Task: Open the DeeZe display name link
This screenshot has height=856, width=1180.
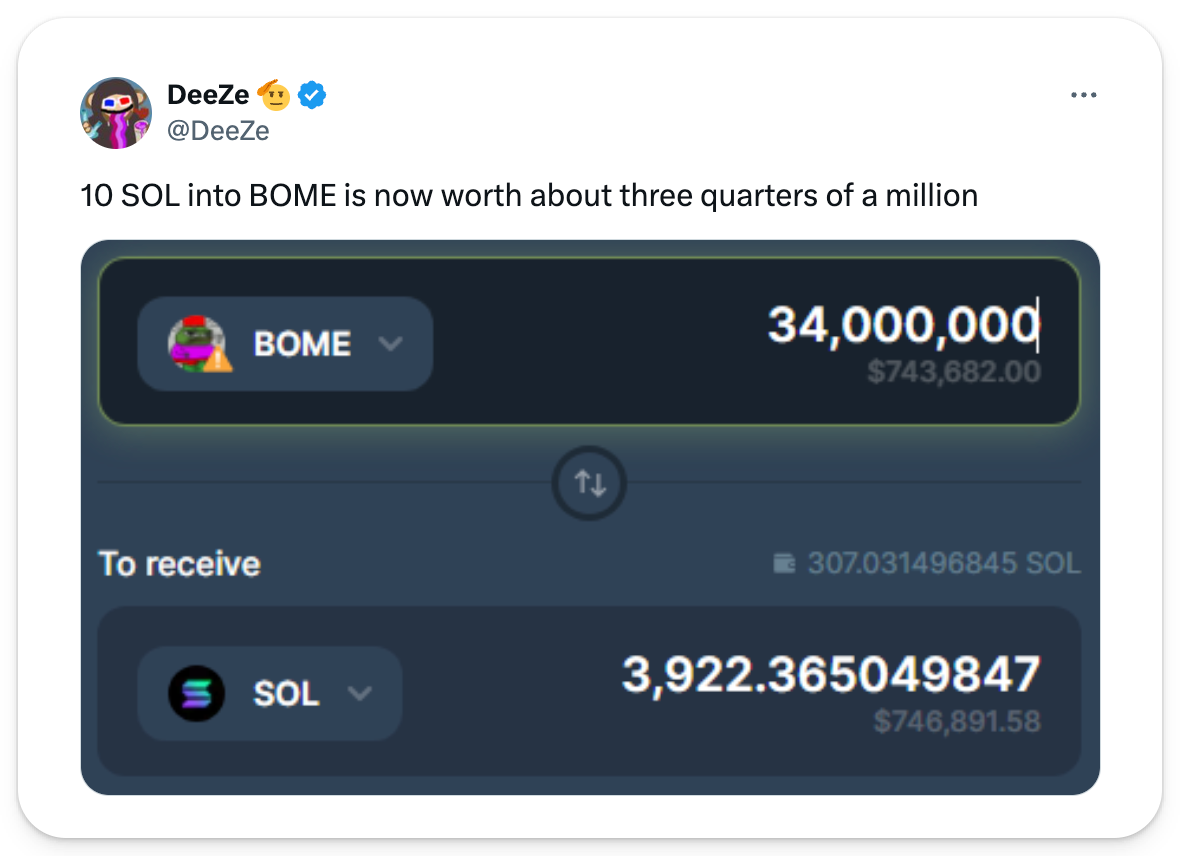Action: click(208, 96)
